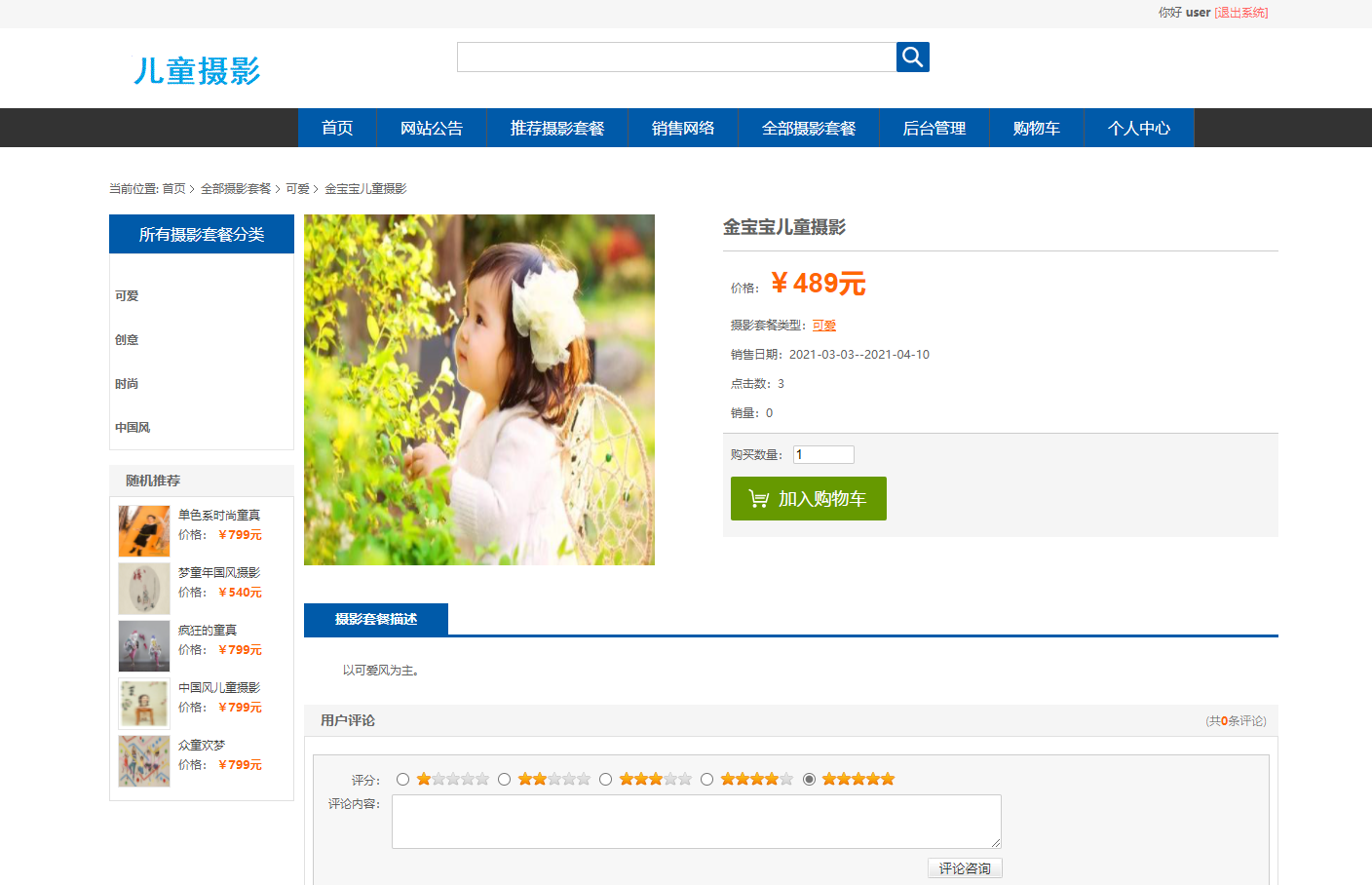This screenshot has width=1372, height=885.
Task: Click 全部摄影套餐 in the breadcrumb
Action: tap(236, 189)
